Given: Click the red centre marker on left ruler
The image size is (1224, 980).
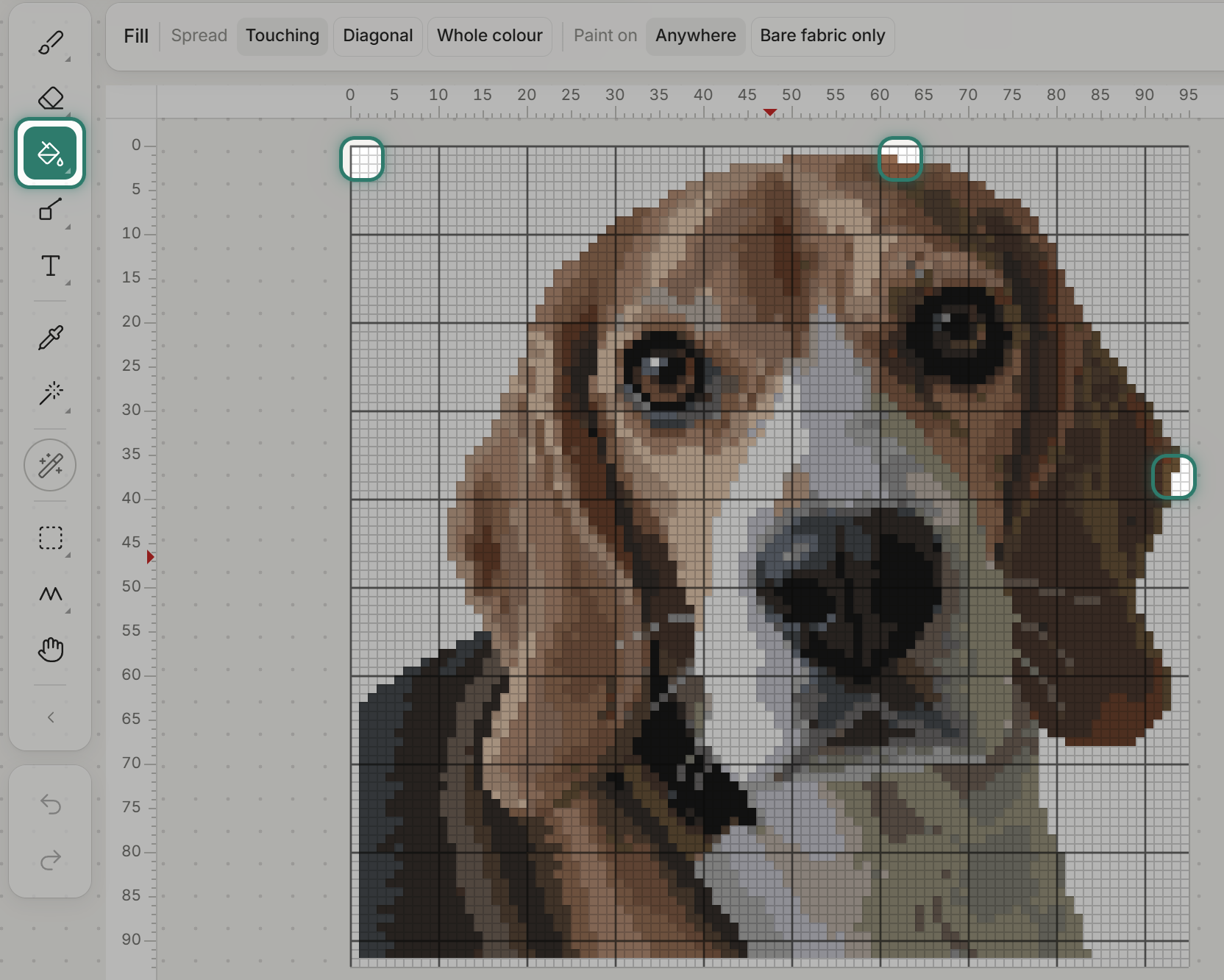Looking at the screenshot, I should tap(151, 557).
